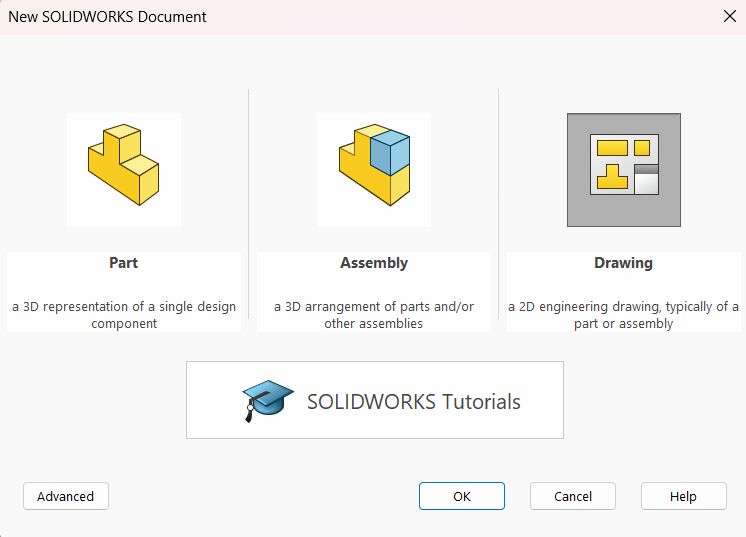Image resolution: width=746 pixels, height=537 pixels.
Task: Click the bold 'Assembly' label
Action: tap(374, 263)
